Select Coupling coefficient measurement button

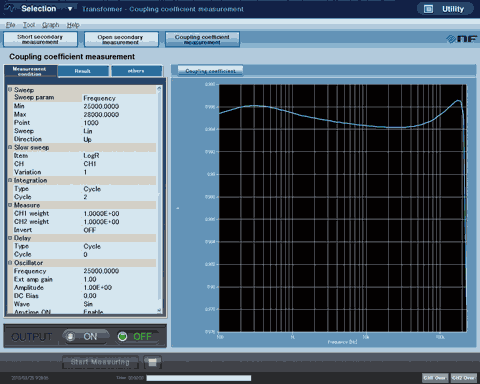pos(202,39)
